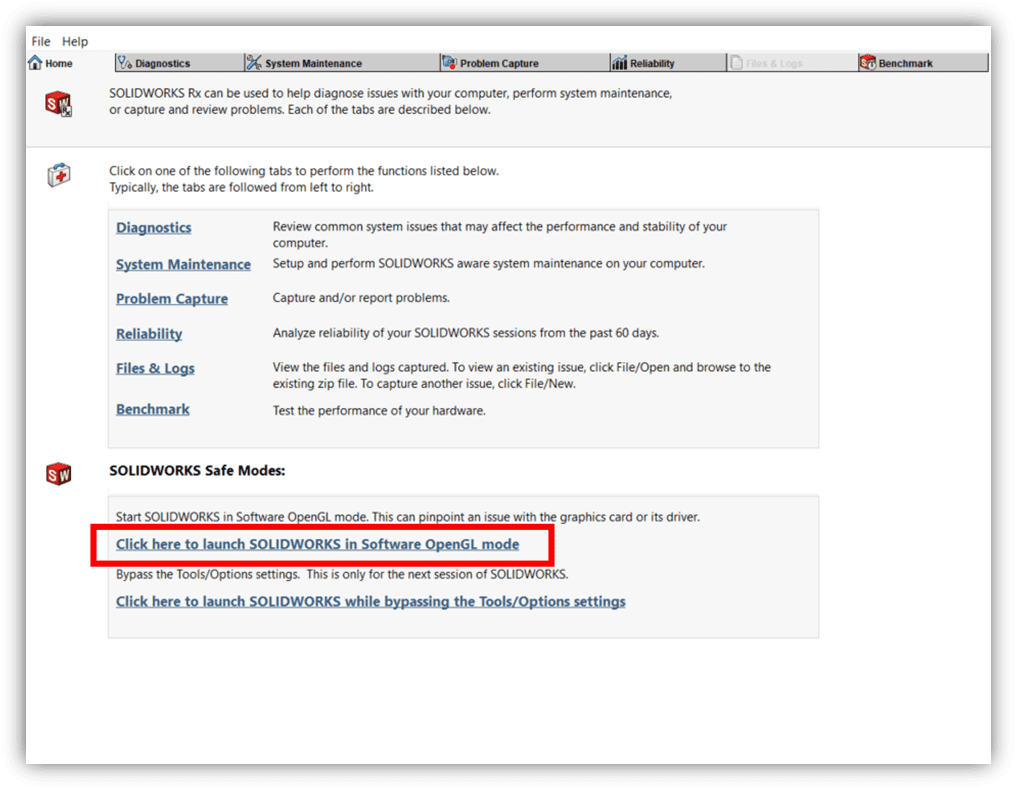Click the Problem Capture tab icon
The image size is (1015, 789).
coord(449,63)
